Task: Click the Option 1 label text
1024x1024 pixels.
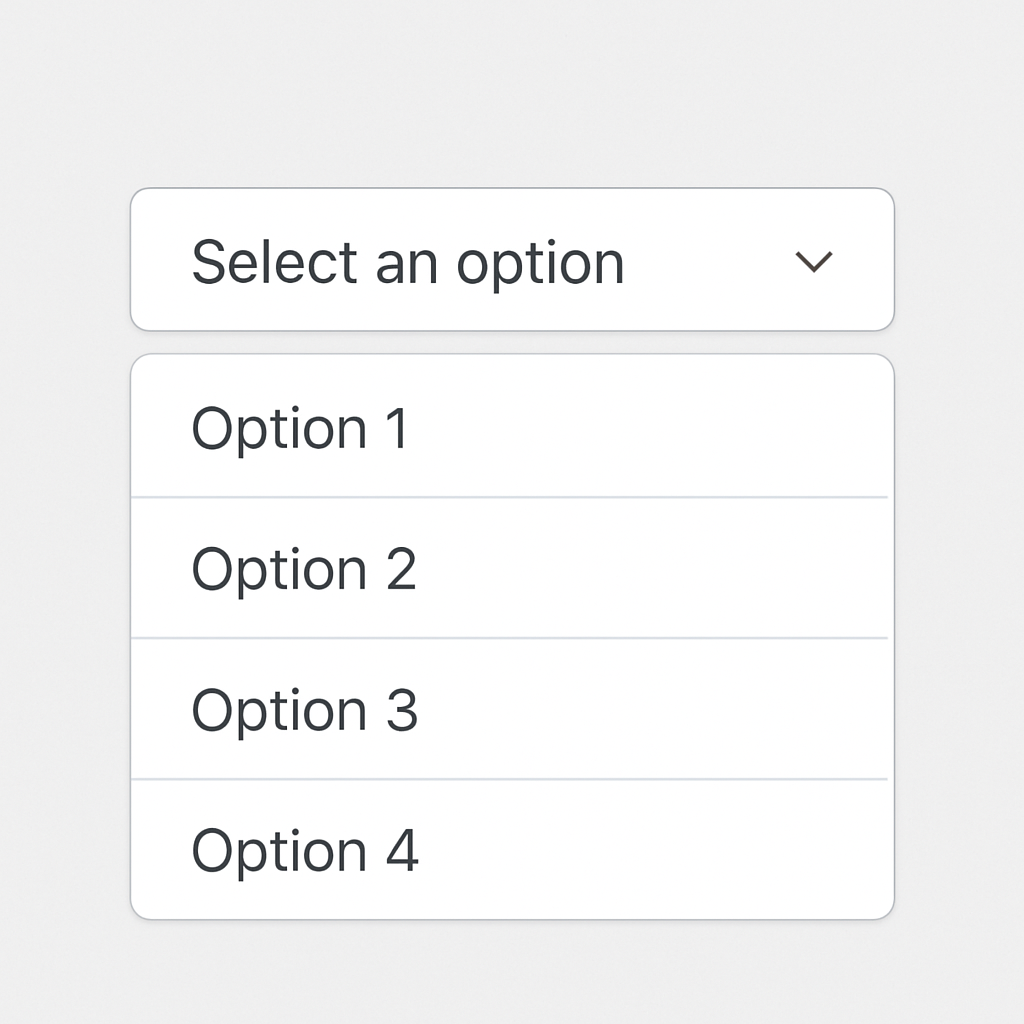Action: [300, 429]
